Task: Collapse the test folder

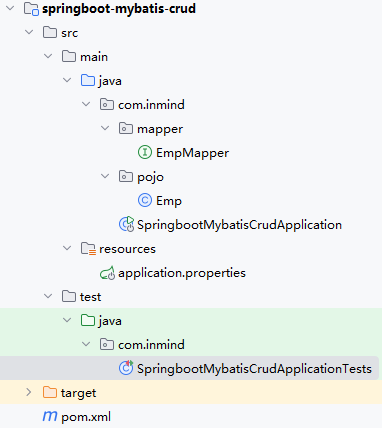Action: click(48, 296)
